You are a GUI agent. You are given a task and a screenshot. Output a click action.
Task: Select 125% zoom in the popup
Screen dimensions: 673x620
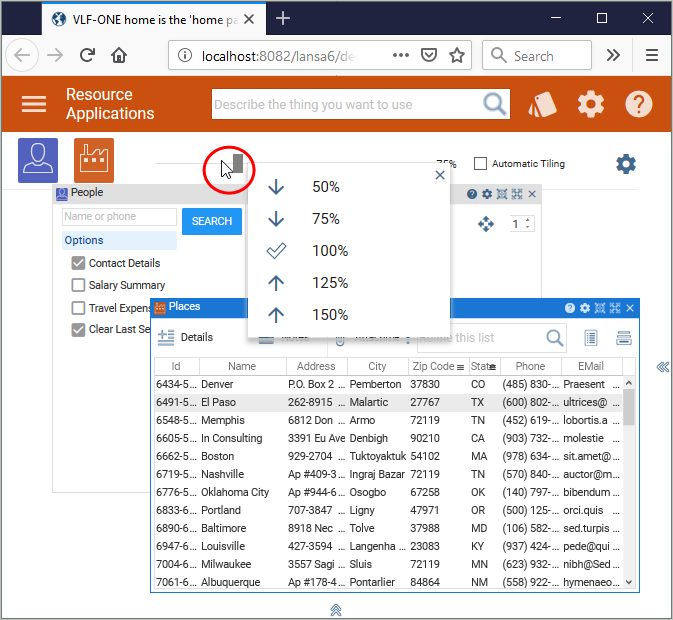pyautogui.click(x=349, y=283)
